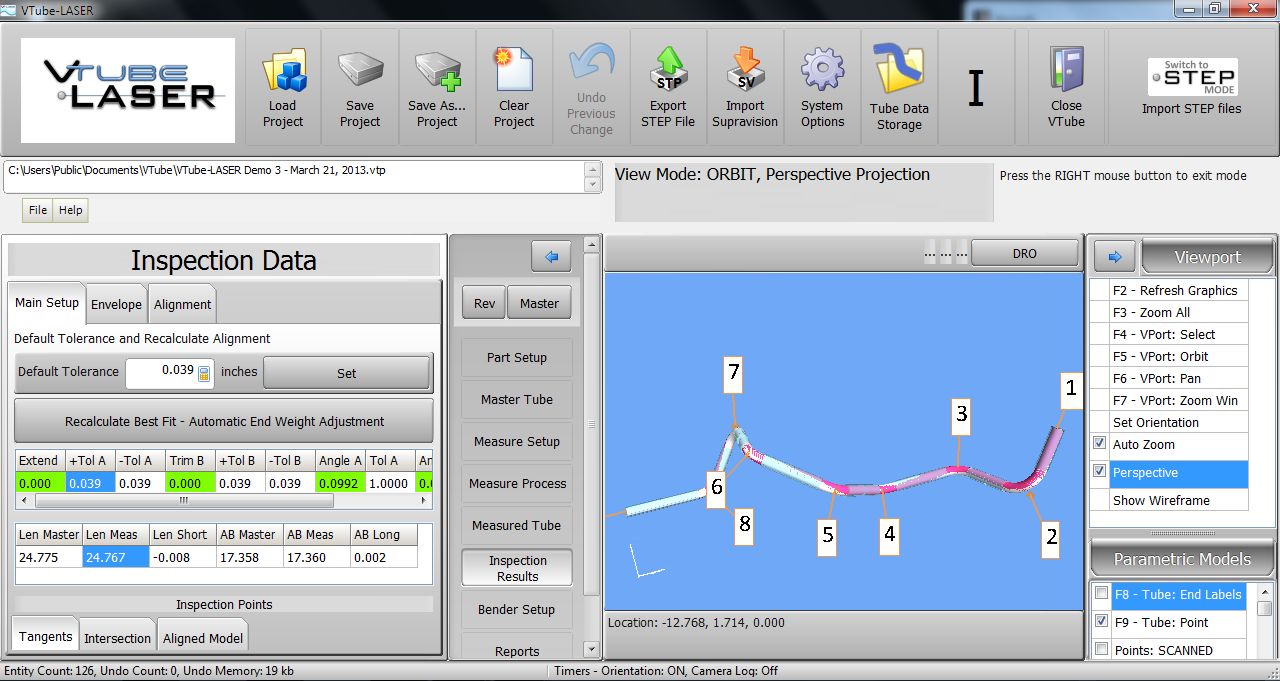Click the Load Project icon
1280x681 pixels.
(283, 74)
